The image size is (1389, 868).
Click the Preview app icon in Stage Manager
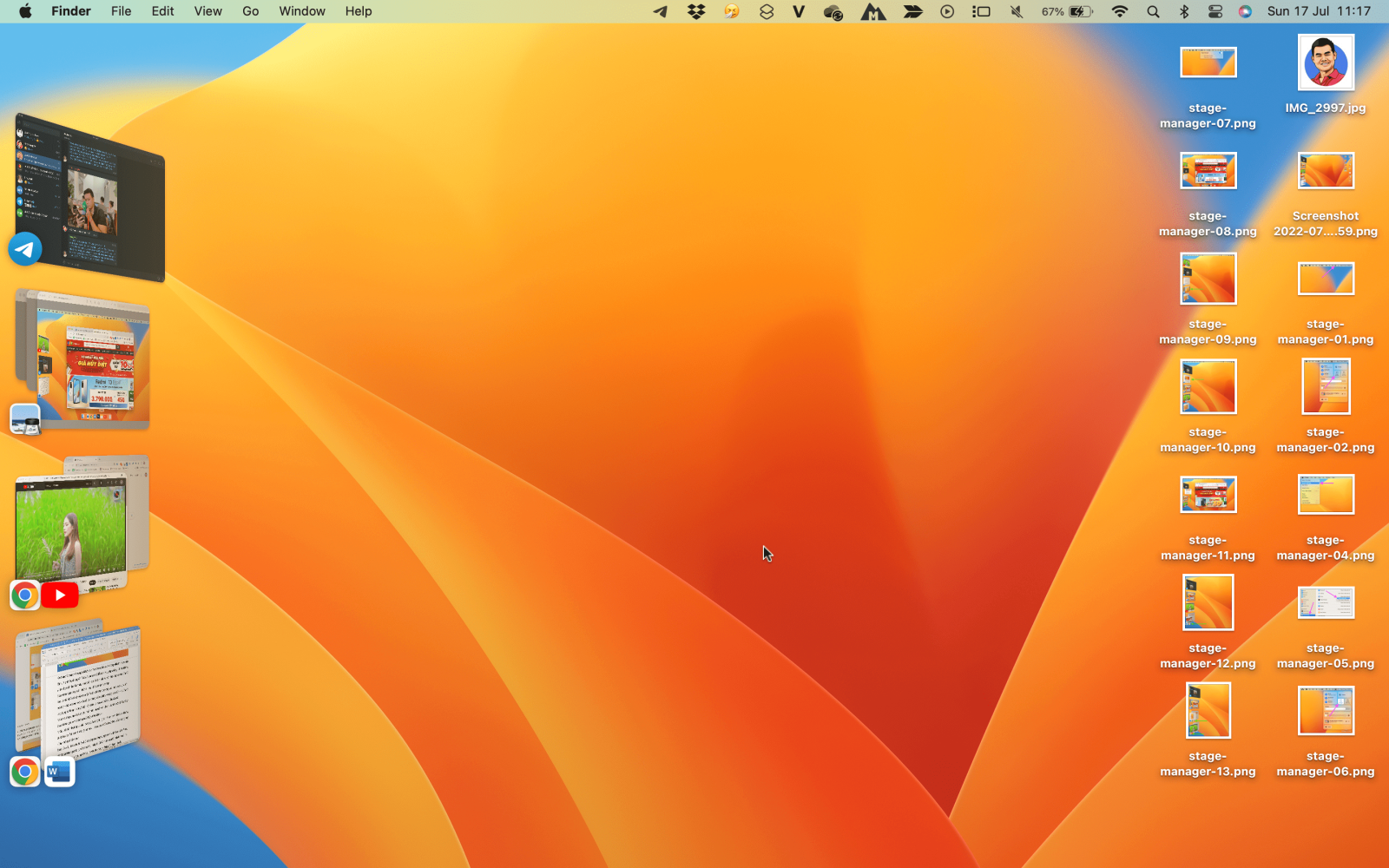coord(25,419)
